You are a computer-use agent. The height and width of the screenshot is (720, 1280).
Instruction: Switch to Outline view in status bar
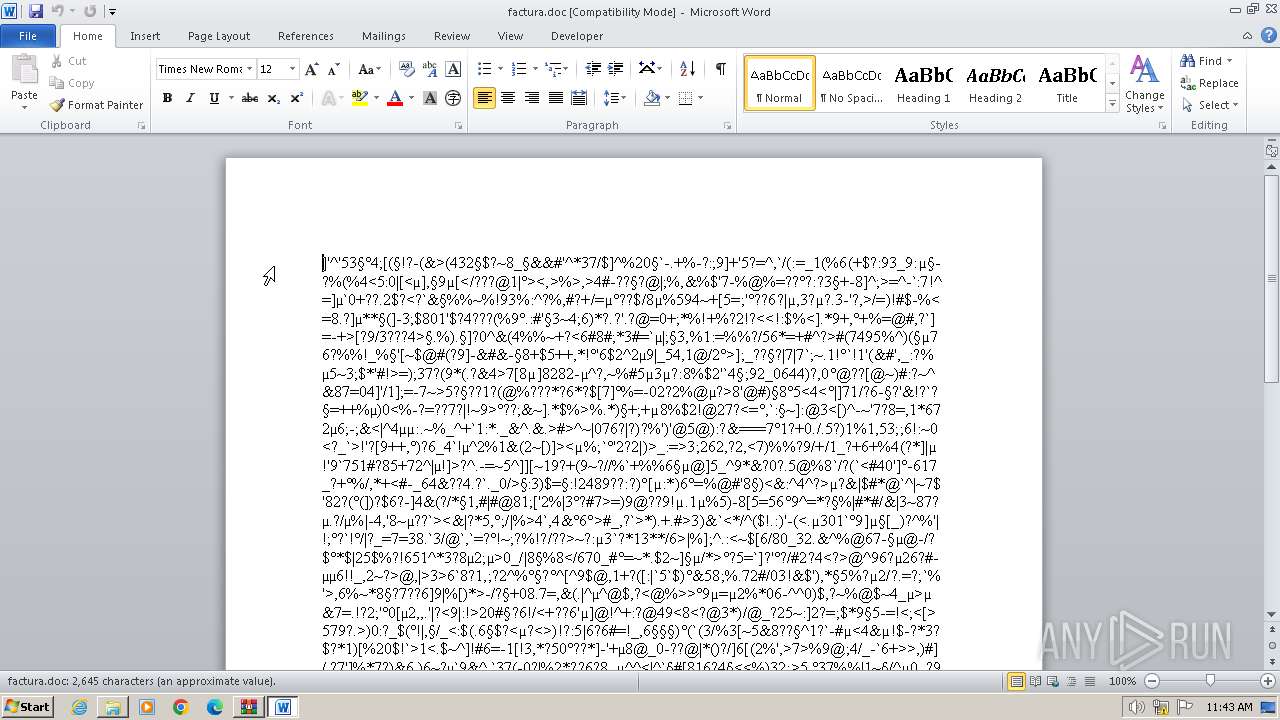(1070, 681)
